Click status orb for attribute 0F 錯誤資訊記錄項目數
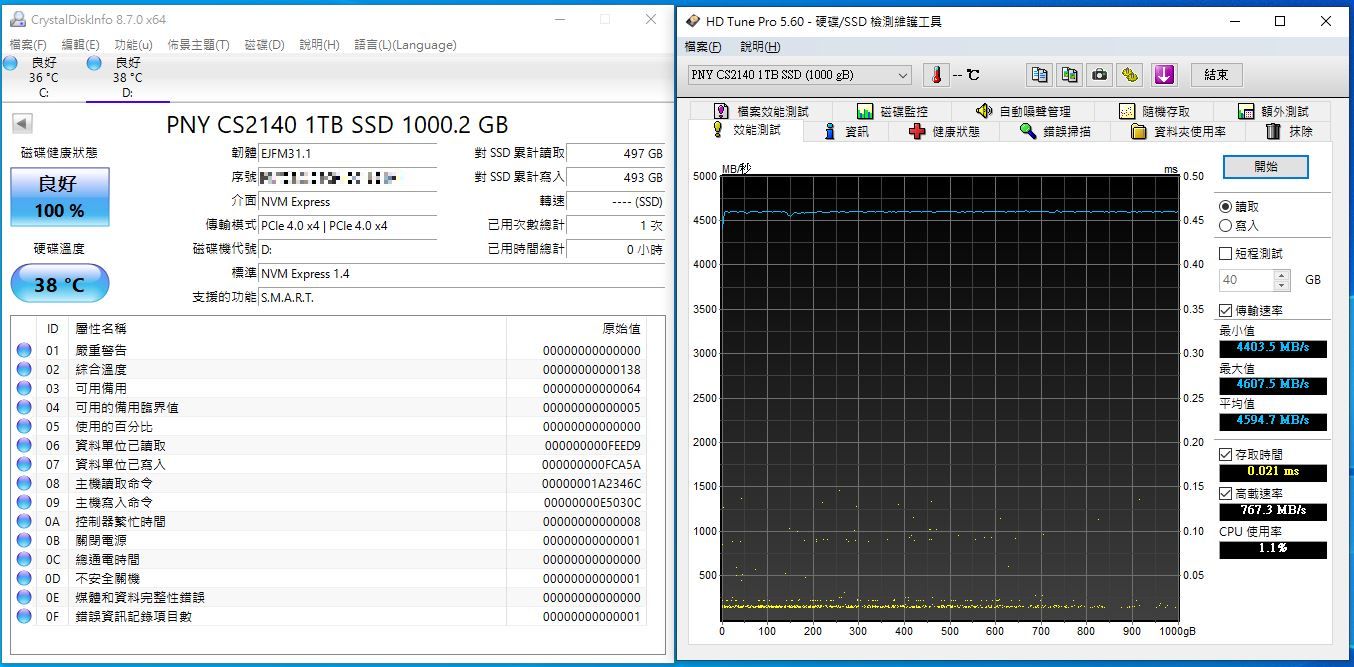This screenshot has width=1354, height=667. [x=24, y=617]
